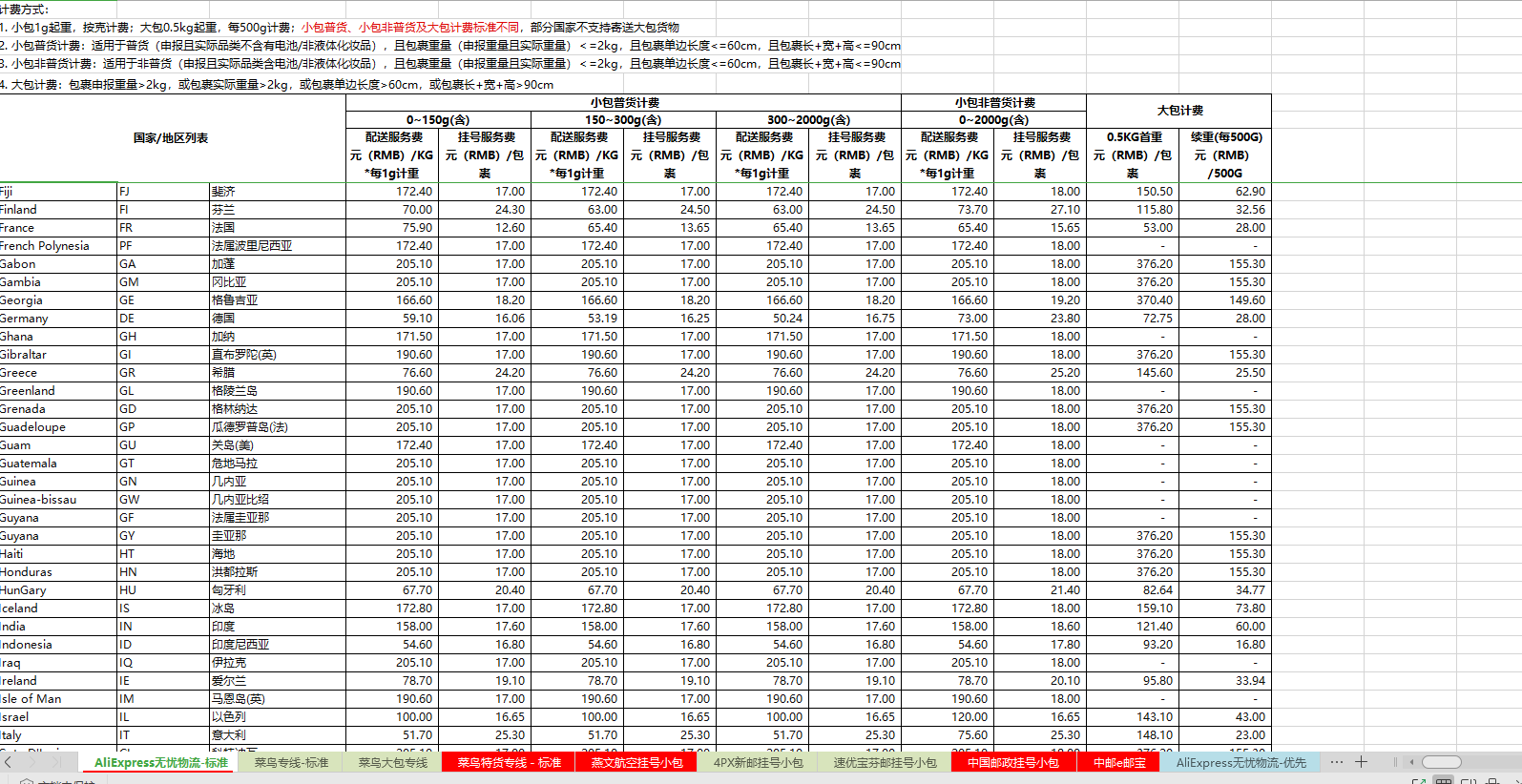
Task: Select the 国家/地区列表 header cell
Action: coord(172,138)
